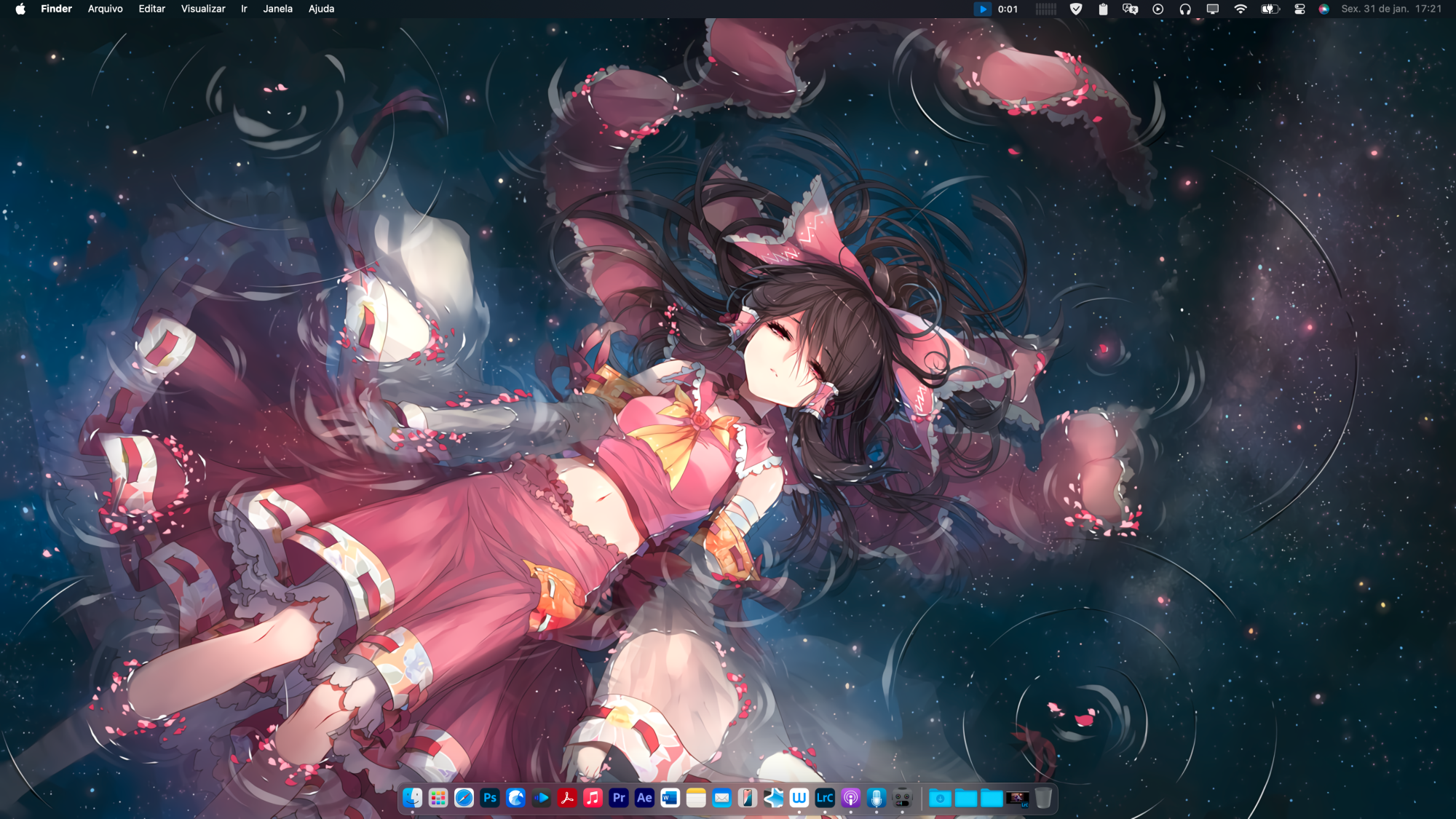
Task: Click the date and time display
Action: pyautogui.click(x=1391, y=9)
